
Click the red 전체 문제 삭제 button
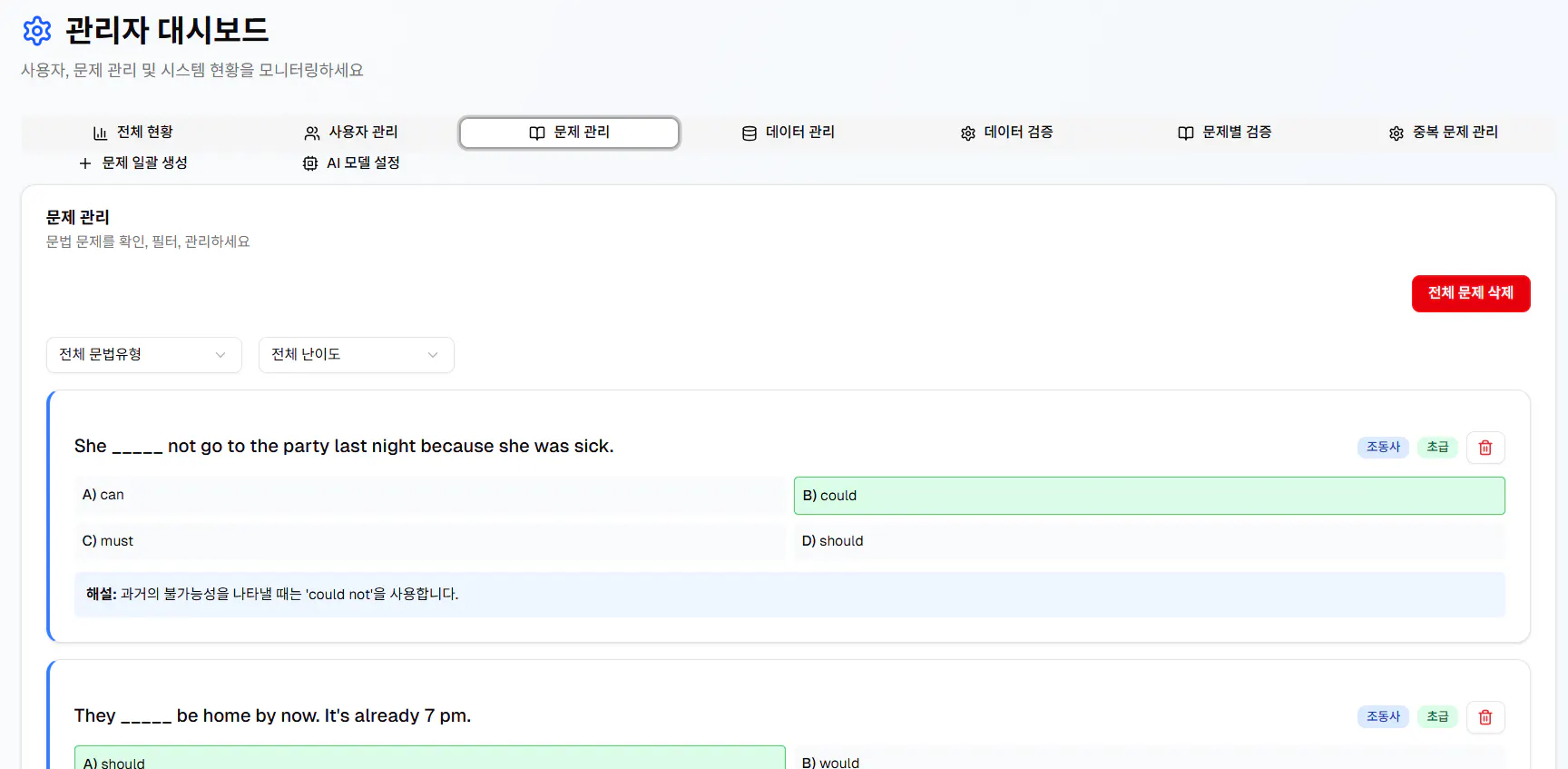[x=1471, y=293]
